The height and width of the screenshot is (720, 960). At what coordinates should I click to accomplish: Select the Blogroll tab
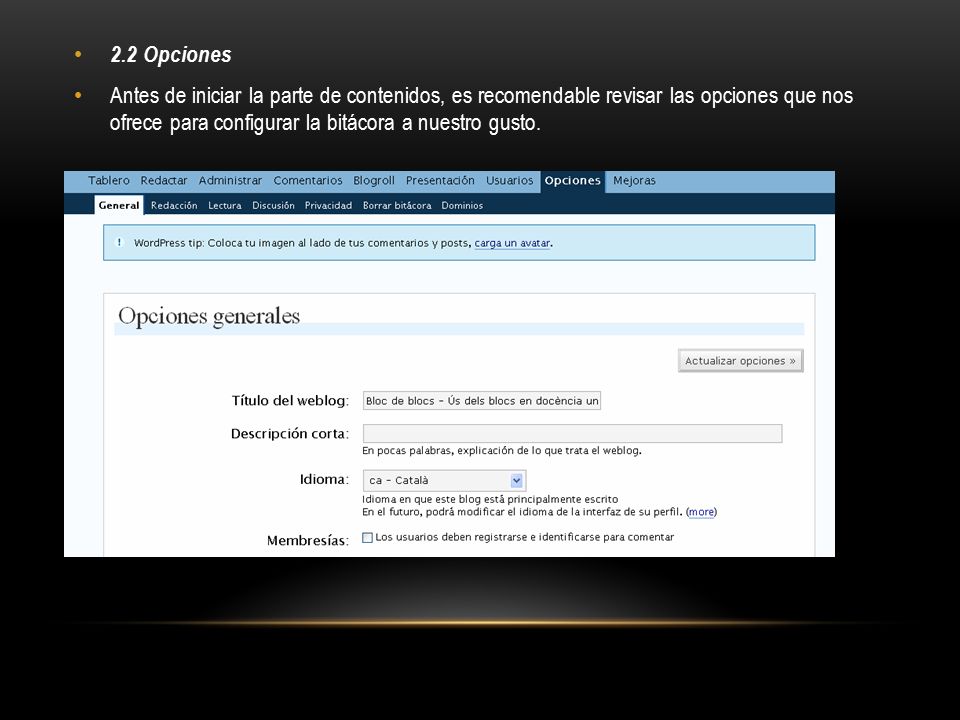pyautogui.click(x=373, y=181)
